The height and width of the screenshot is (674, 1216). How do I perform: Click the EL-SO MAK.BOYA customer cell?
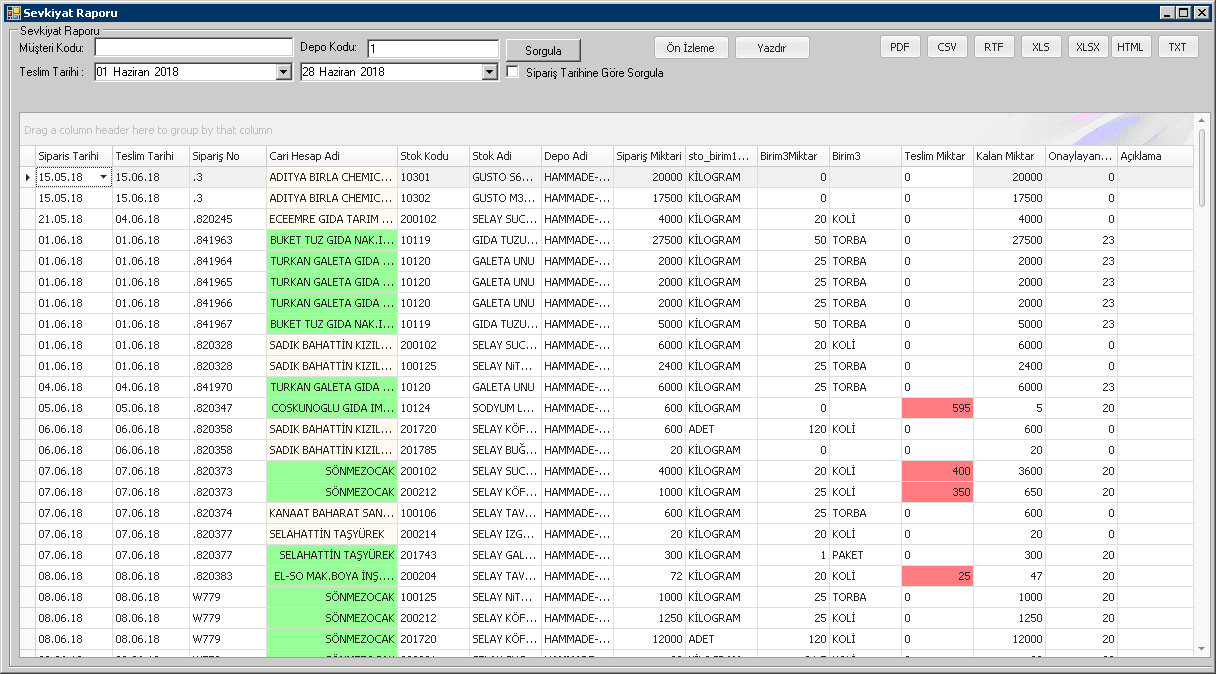331,576
